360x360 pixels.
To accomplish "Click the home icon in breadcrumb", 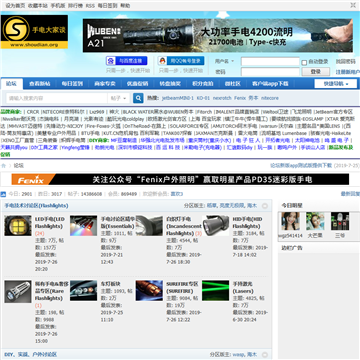I will pos(3,166).
